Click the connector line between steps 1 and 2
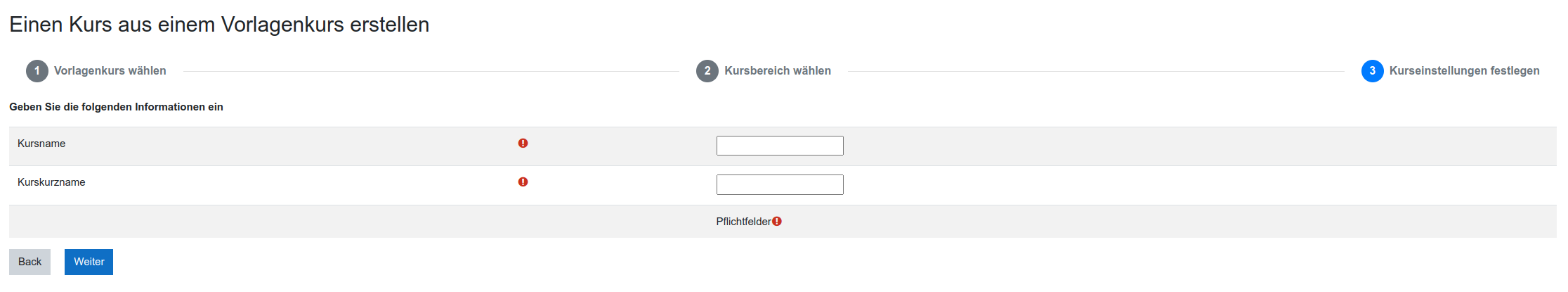The height and width of the screenshot is (292, 1568). coord(431,71)
